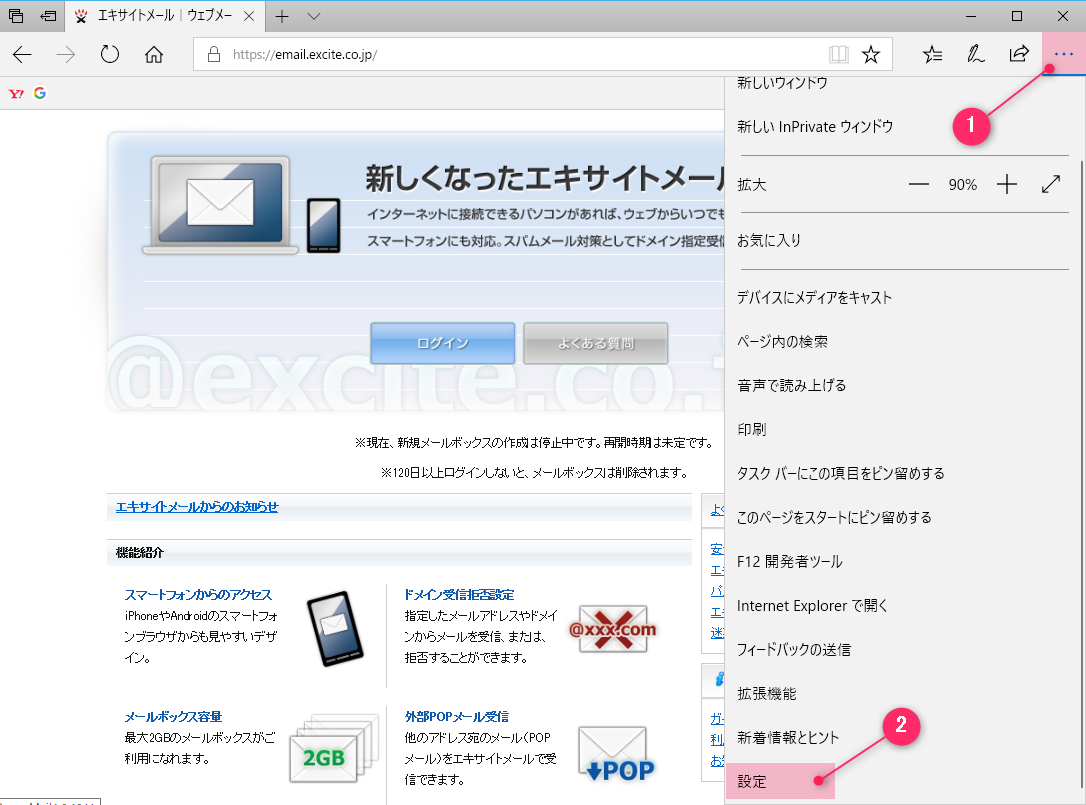Refresh the page with reload icon
Image resolution: width=1086 pixels, height=805 pixels.
pos(110,54)
